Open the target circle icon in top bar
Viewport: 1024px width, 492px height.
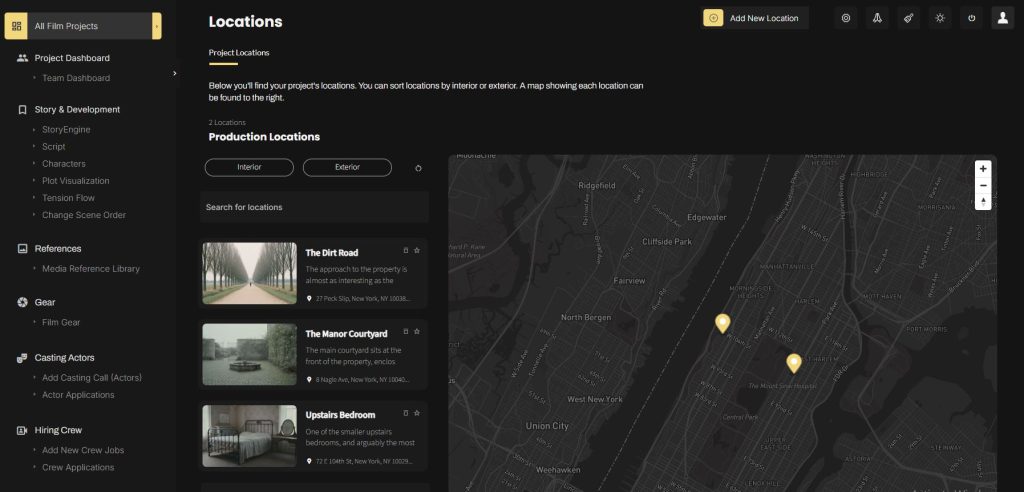coord(846,18)
